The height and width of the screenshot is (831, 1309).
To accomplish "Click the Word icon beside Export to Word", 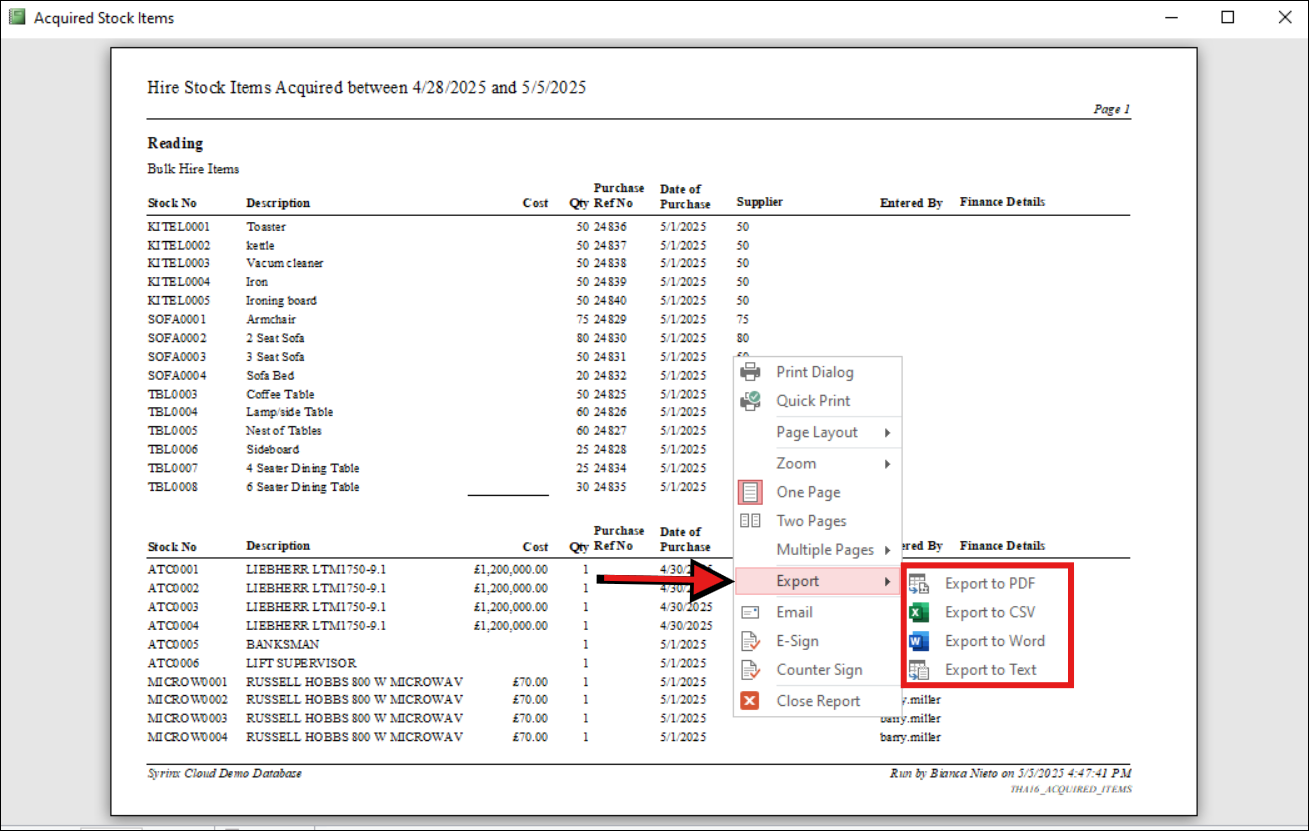I will click(x=919, y=641).
